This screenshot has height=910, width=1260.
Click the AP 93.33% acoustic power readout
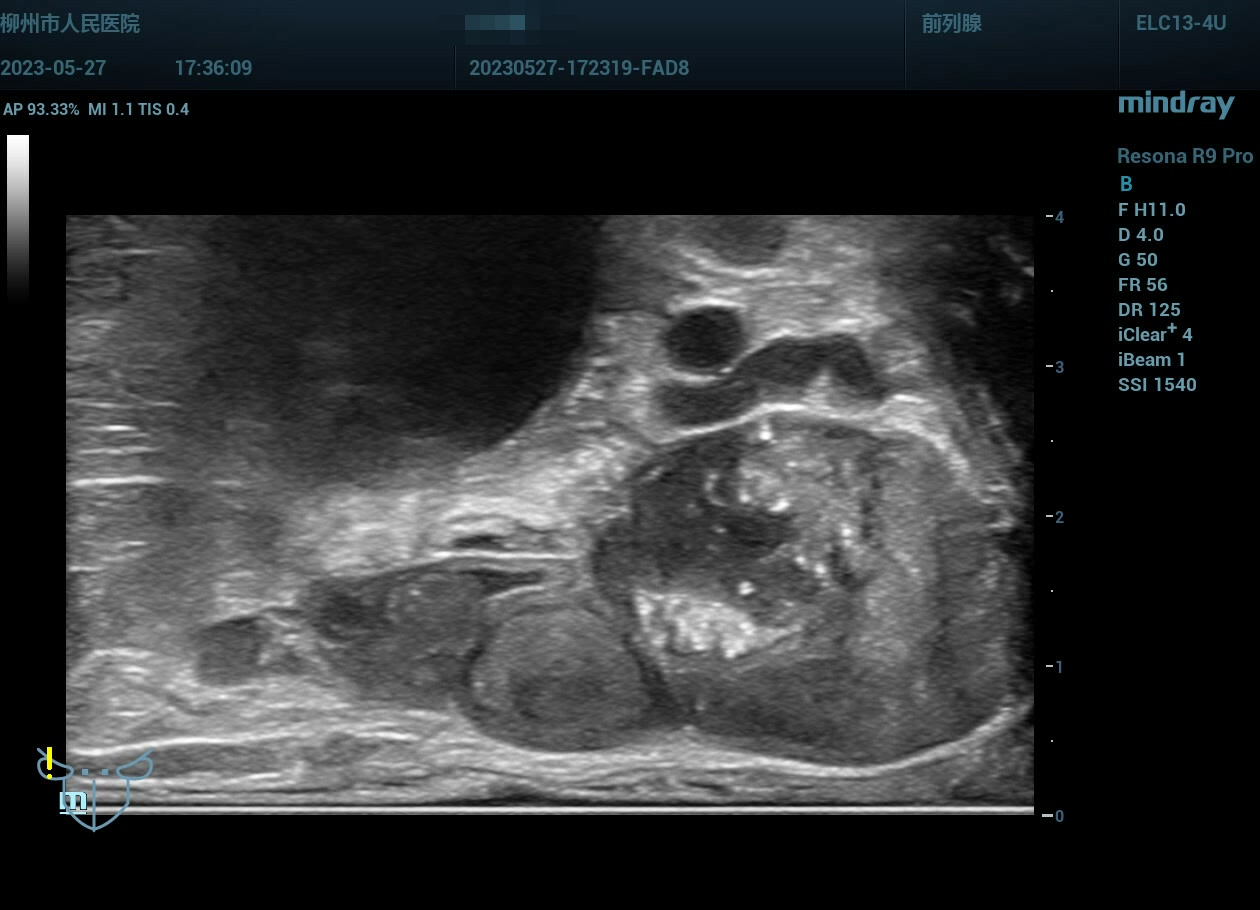pyautogui.click(x=41, y=110)
